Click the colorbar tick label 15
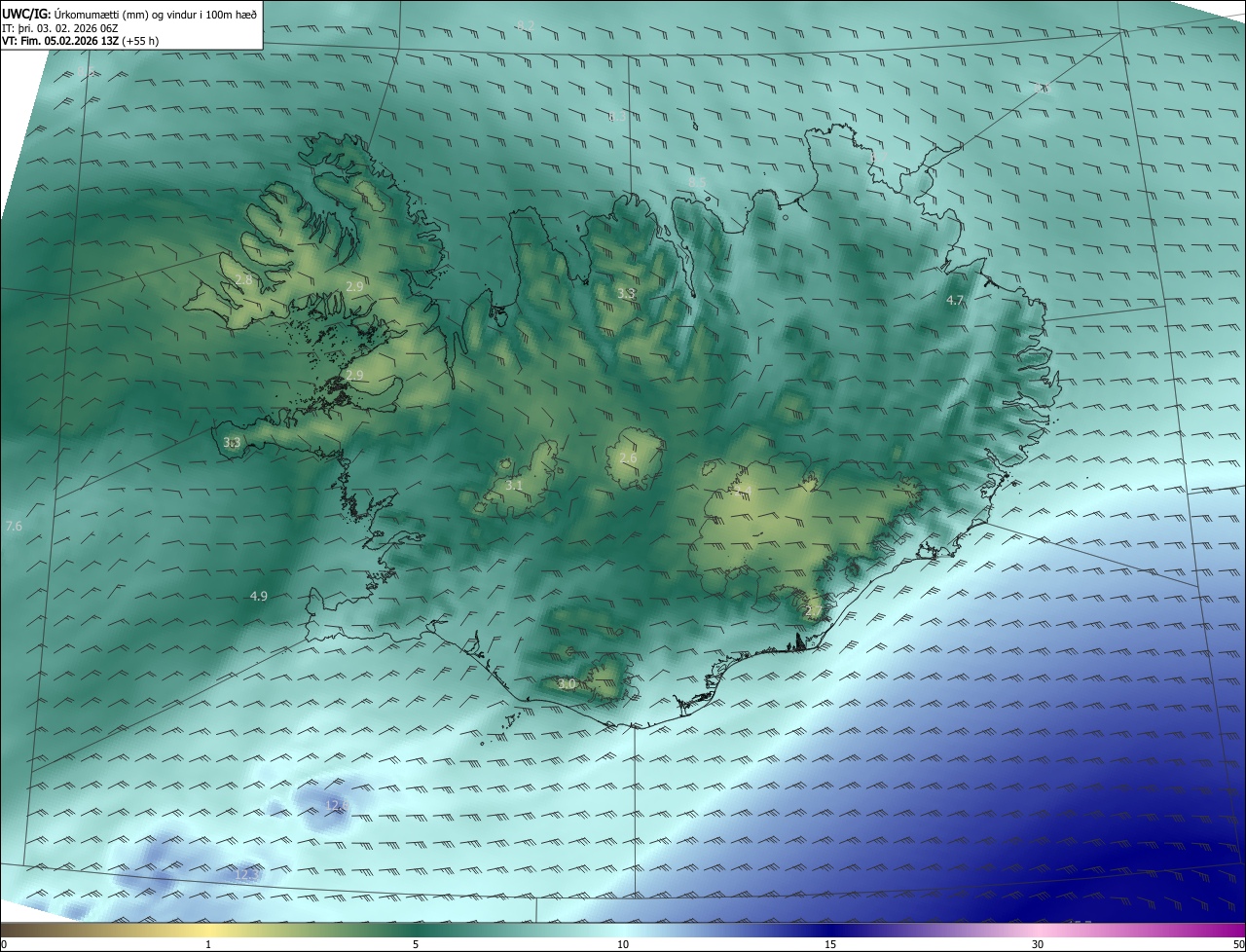The width and height of the screenshot is (1246, 952). tap(830, 944)
